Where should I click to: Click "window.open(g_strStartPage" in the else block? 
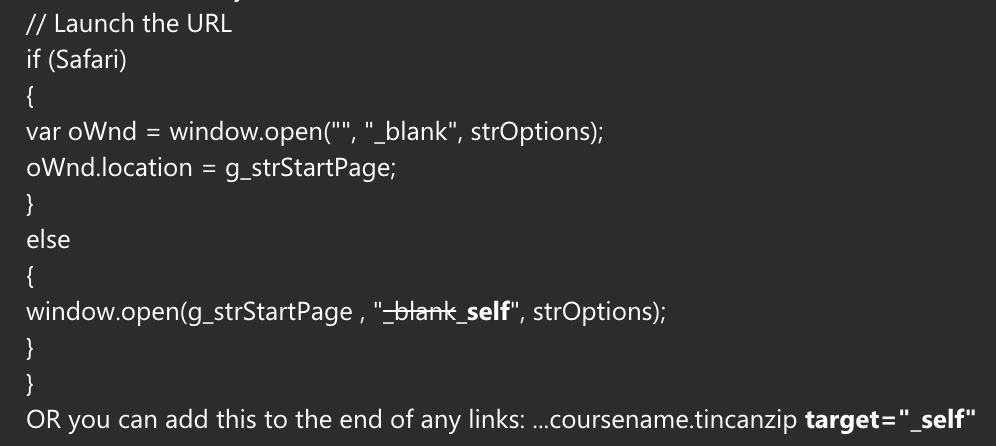click(x=189, y=312)
